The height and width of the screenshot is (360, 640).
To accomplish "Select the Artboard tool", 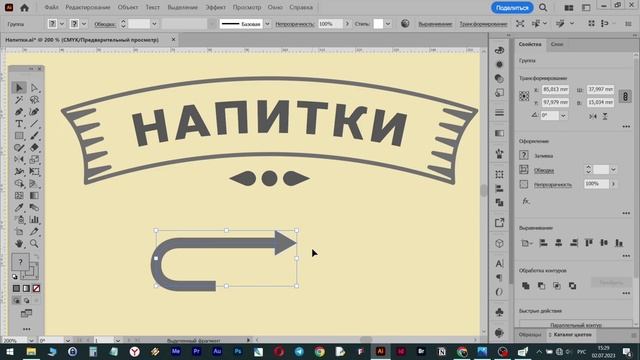I will [19, 231].
